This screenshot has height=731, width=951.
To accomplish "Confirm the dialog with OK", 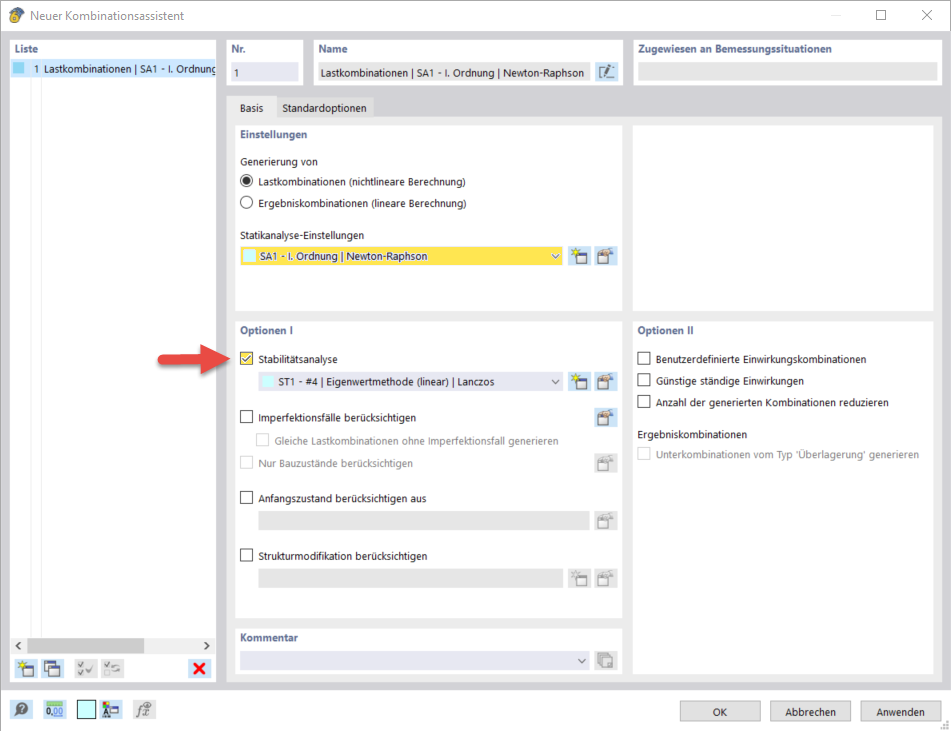I will coord(719,711).
